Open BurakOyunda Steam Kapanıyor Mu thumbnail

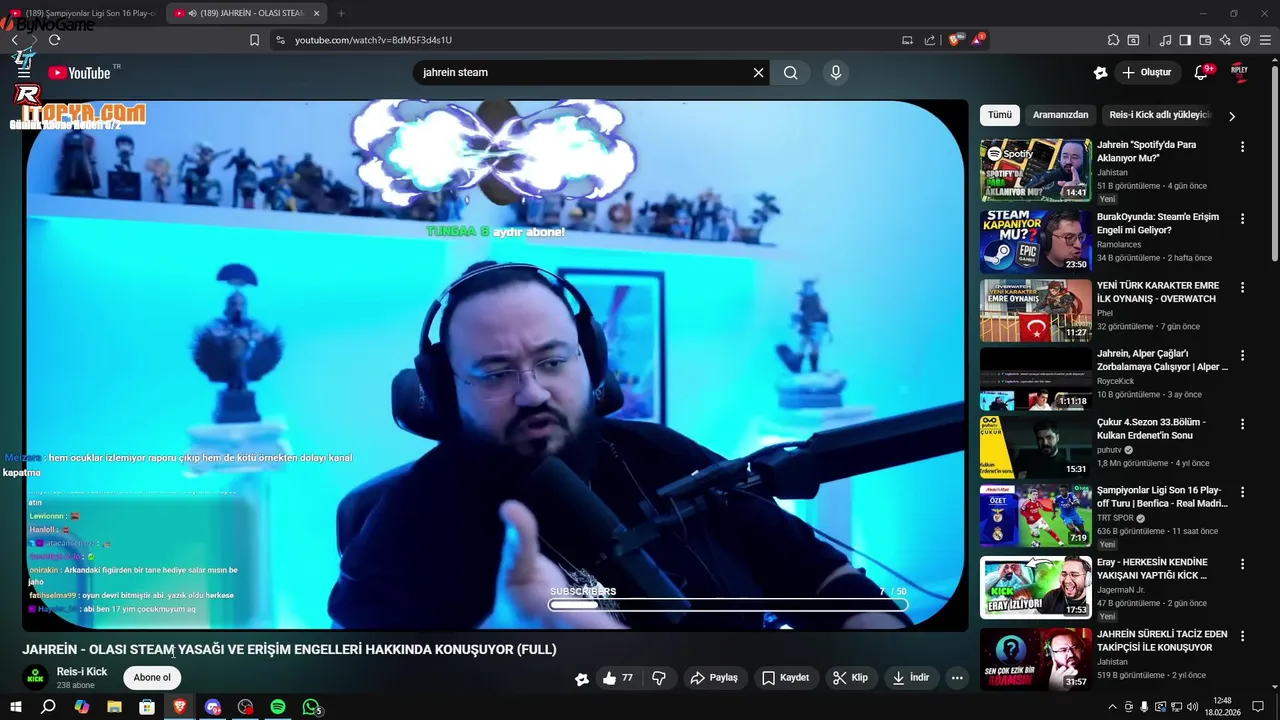click(x=1036, y=240)
